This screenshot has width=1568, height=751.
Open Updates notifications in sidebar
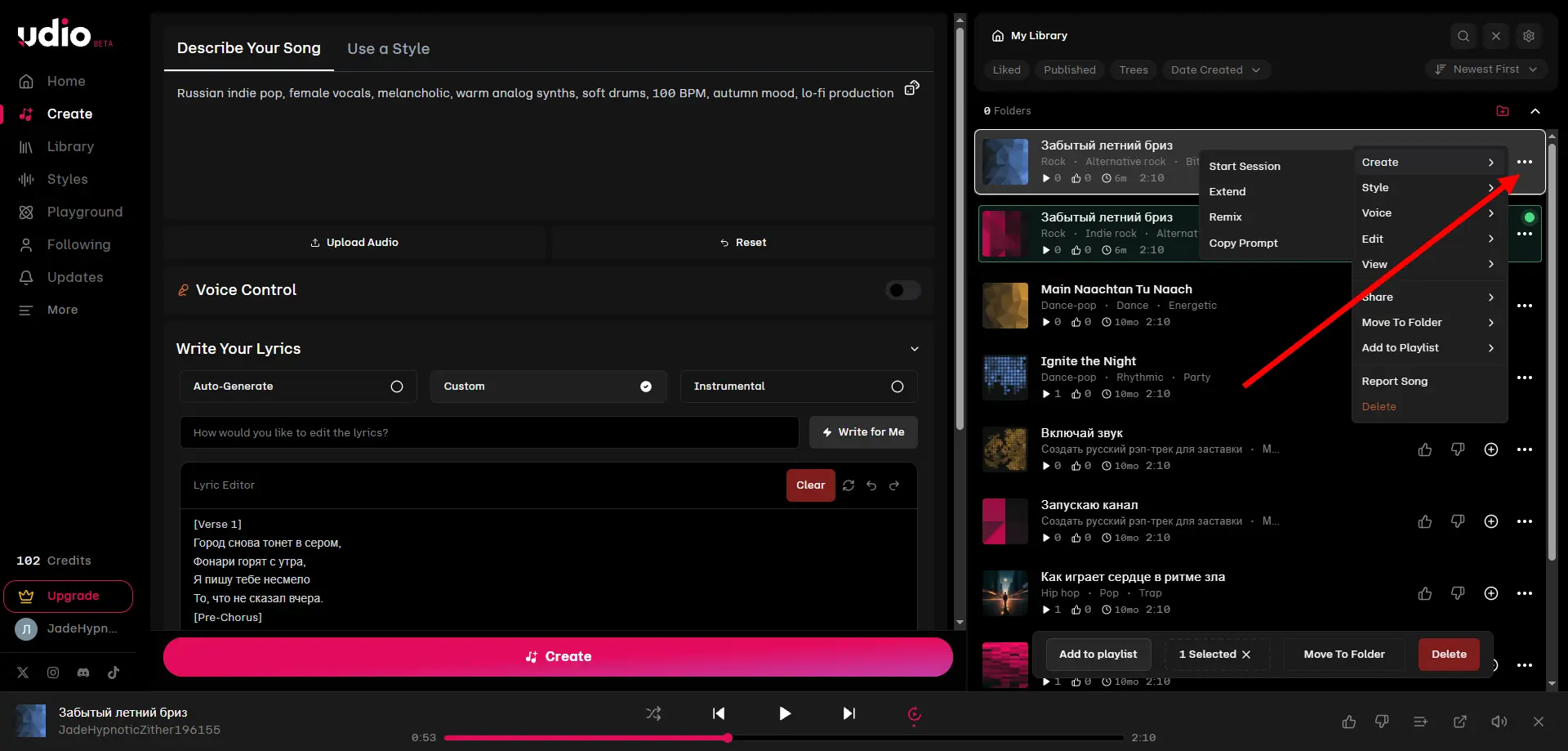click(60, 278)
